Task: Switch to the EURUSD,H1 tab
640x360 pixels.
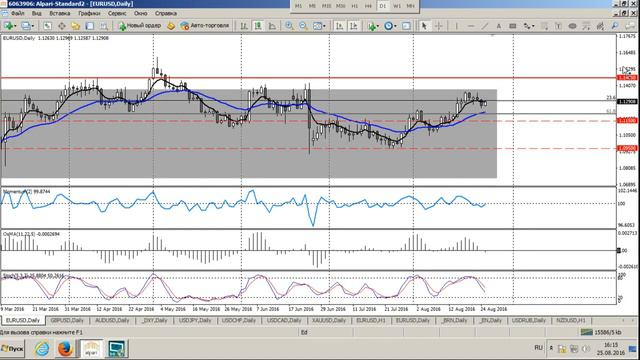Action: point(371,320)
